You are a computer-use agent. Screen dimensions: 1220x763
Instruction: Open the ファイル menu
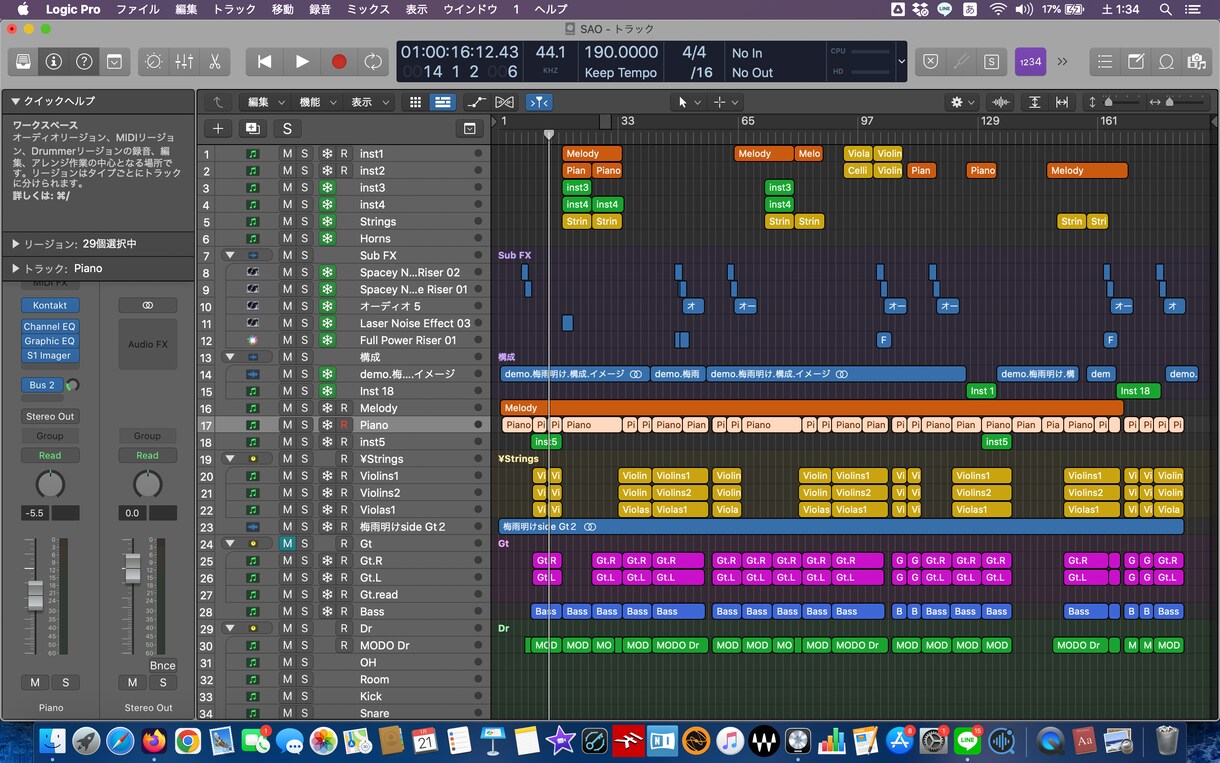[138, 9]
